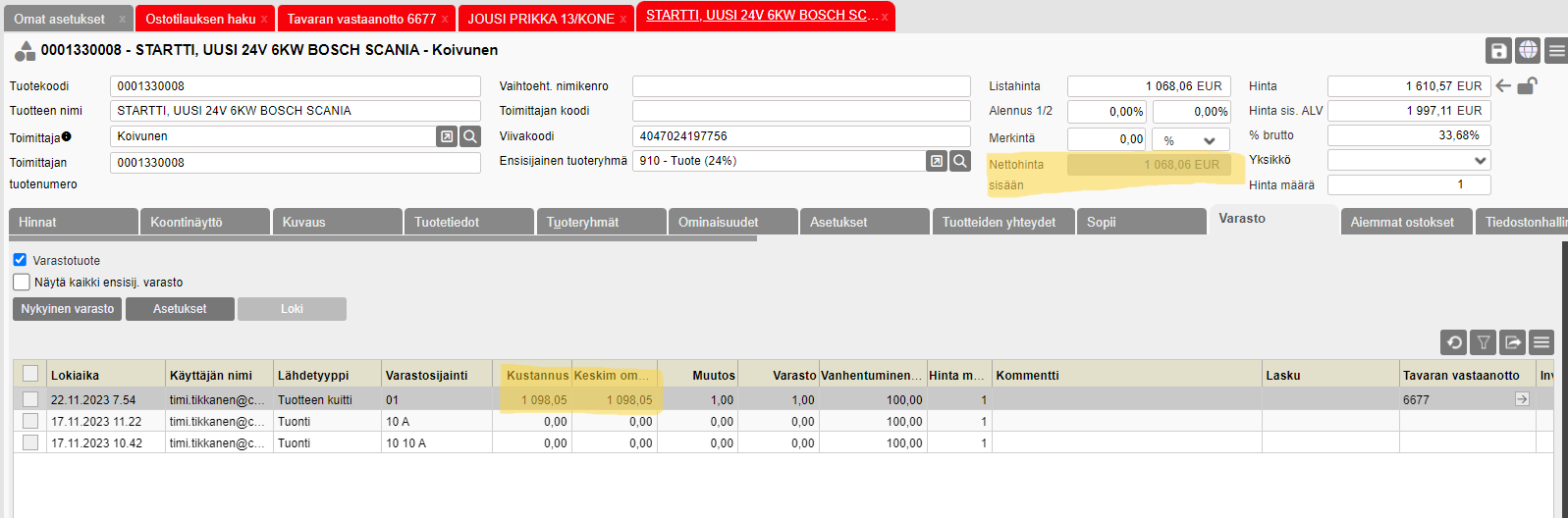Tick the checkbox for 17.11.2023 11.22 row

coord(30,421)
